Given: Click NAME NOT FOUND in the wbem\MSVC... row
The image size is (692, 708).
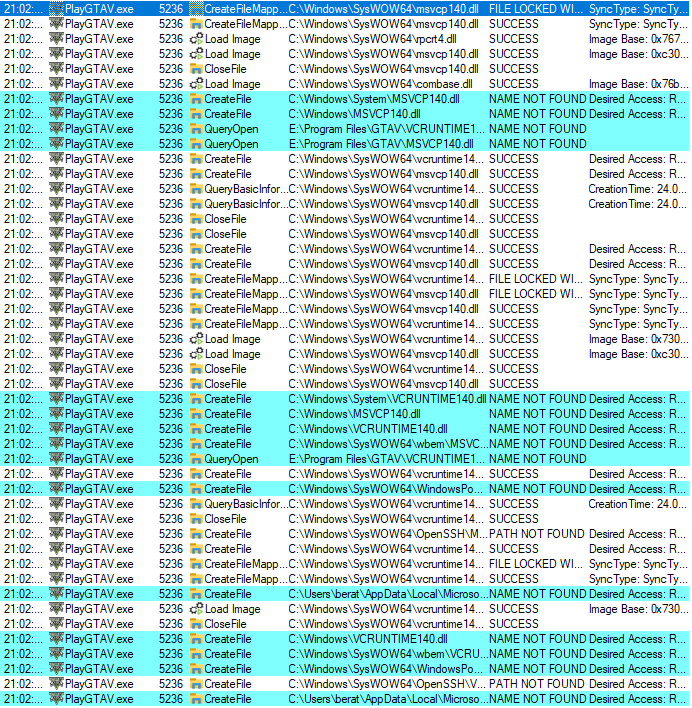Looking at the screenshot, I should click(537, 444).
